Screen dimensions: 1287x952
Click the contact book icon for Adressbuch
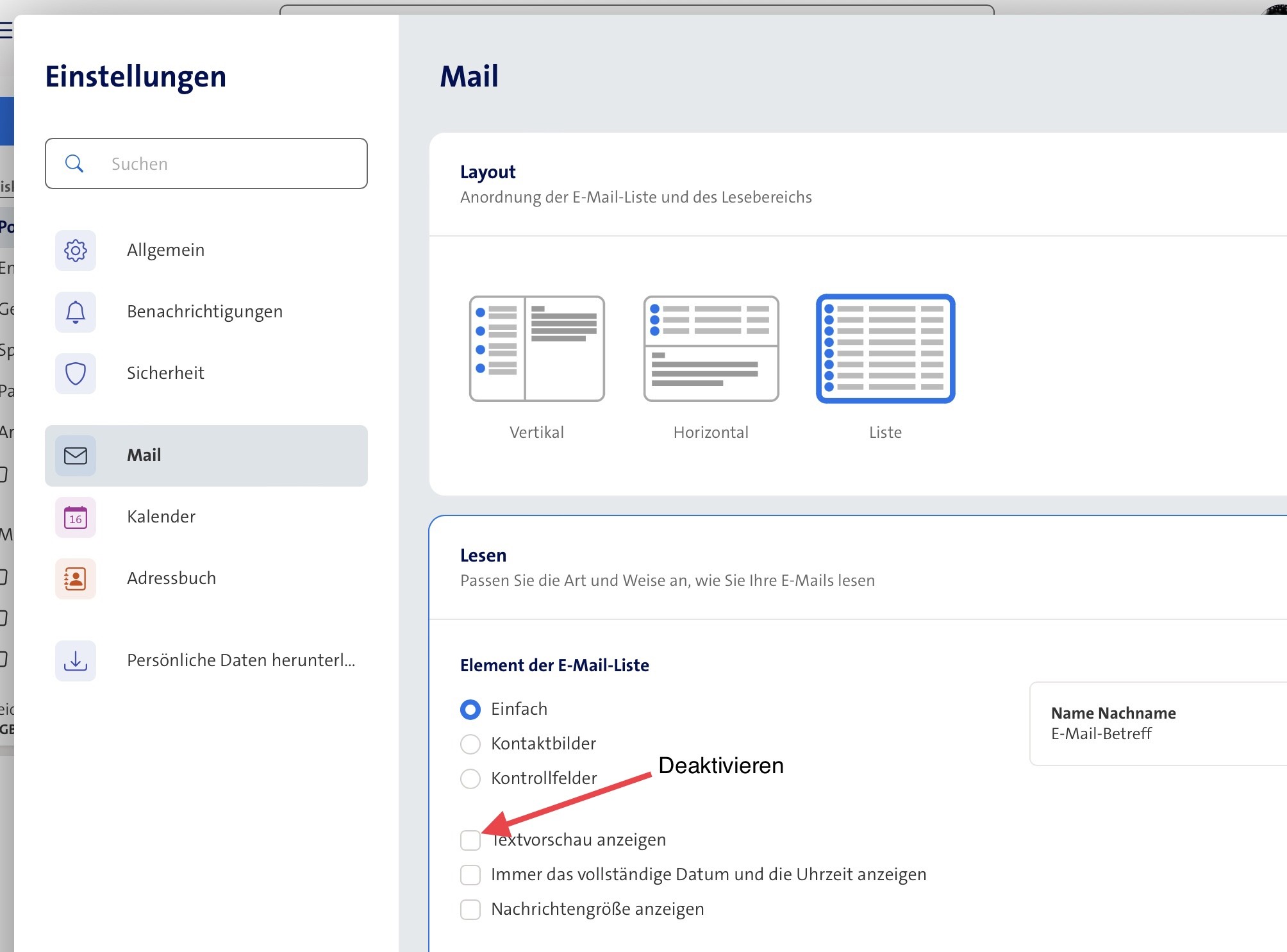[76, 578]
